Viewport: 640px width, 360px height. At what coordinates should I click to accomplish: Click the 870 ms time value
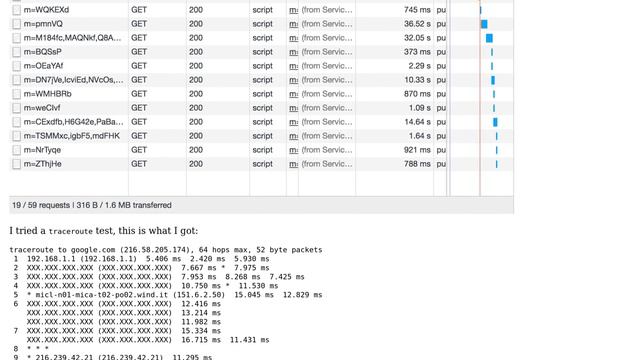(x=417, y=94)
